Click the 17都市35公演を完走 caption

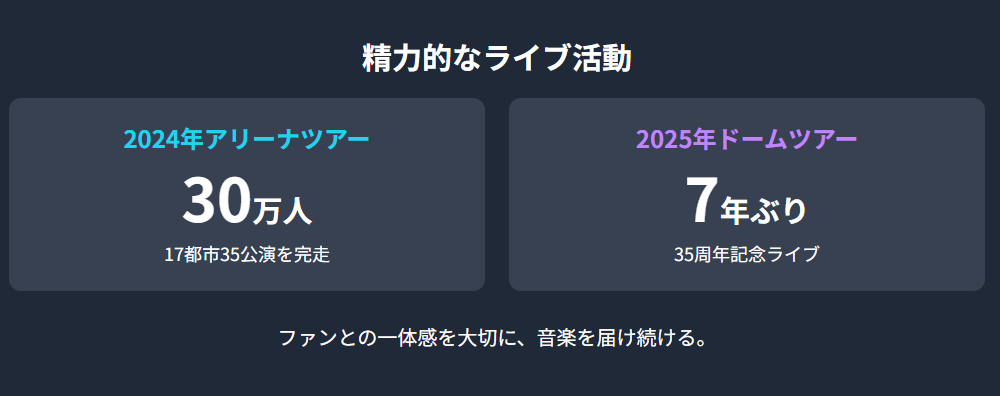click(247, 254)
